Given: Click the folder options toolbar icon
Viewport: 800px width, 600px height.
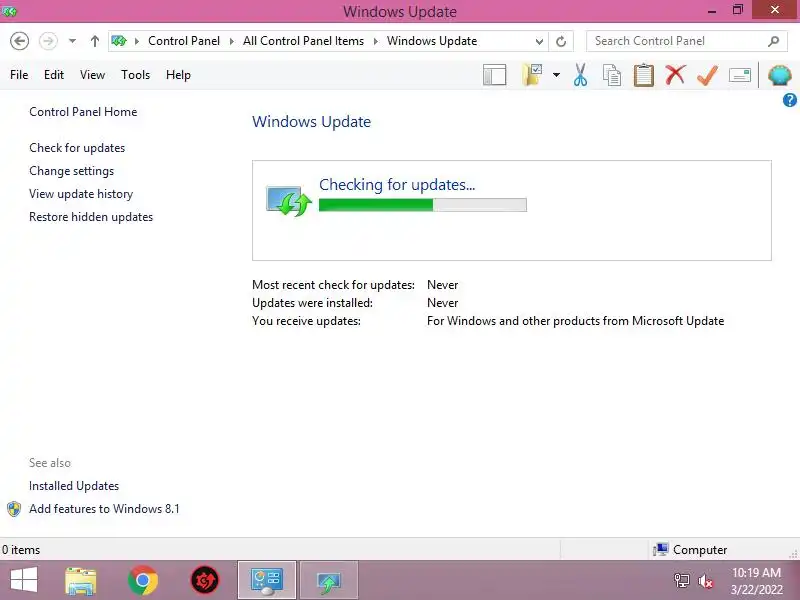Looking at the screenshot, I should (x=532, y=75).
